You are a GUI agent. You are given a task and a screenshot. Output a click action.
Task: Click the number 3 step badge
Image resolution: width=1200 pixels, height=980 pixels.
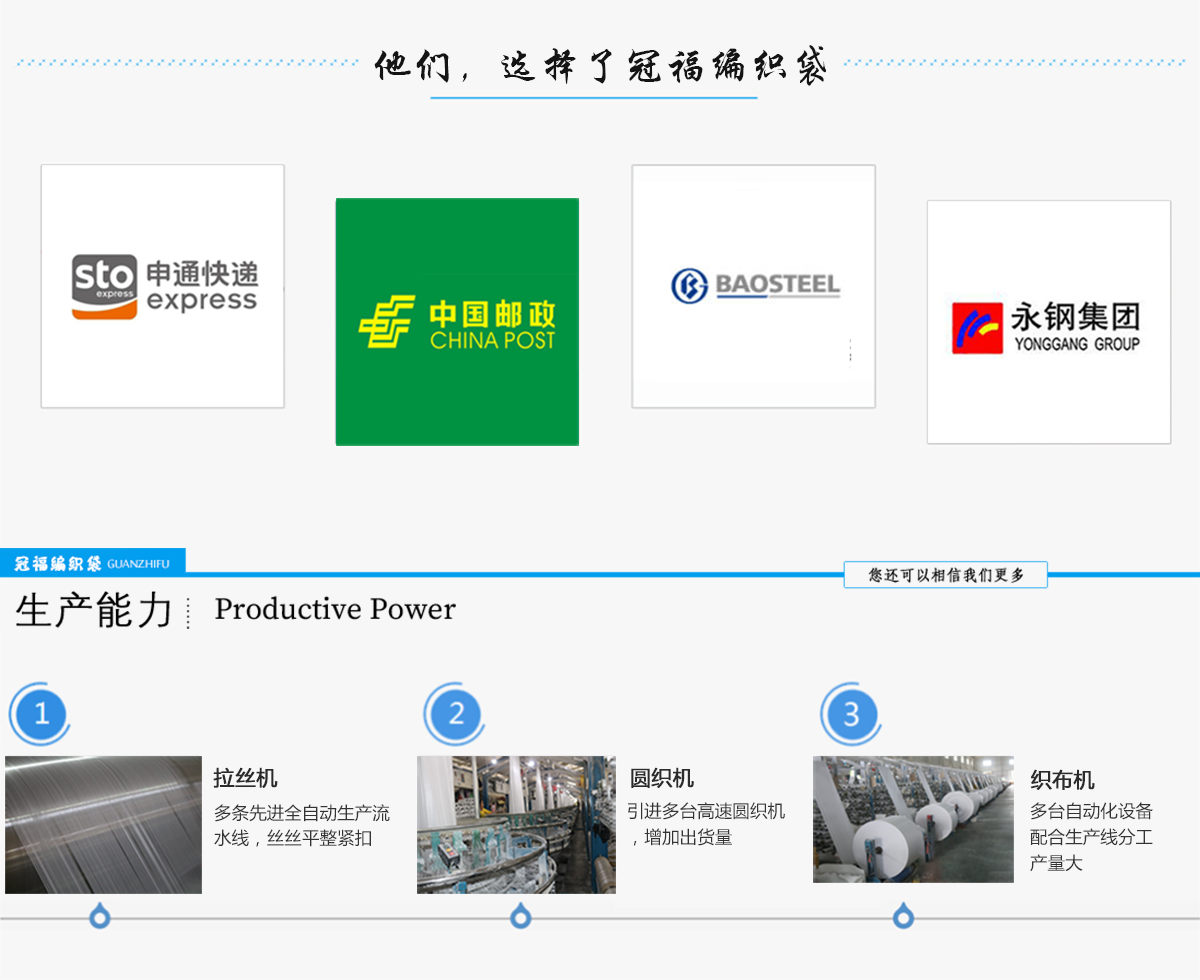point(852,714)
